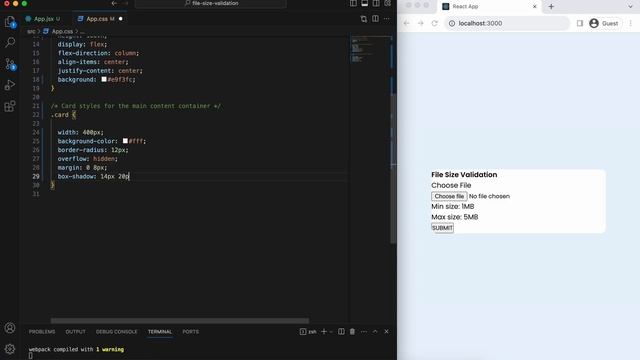The height and width of the screenshot is (360, 640).
Task: View site information icon in address bar
Action: (452, 23)
